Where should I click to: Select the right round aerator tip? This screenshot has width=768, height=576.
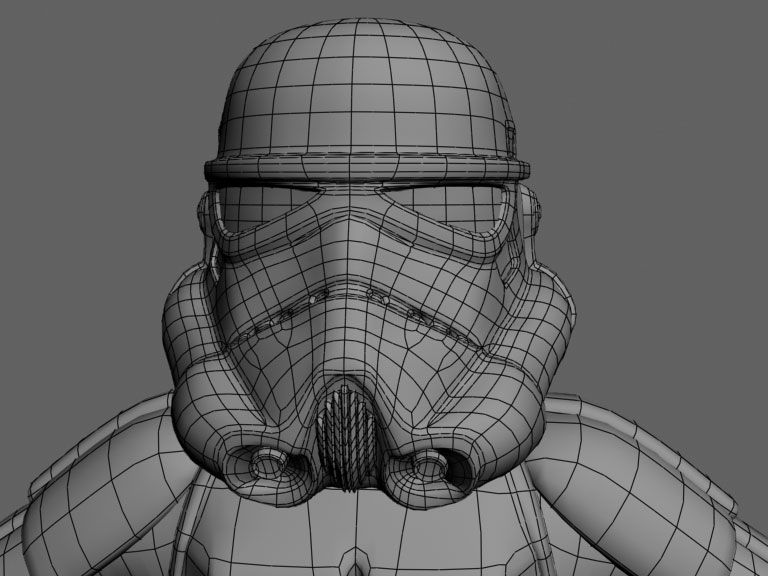[430, 463]
